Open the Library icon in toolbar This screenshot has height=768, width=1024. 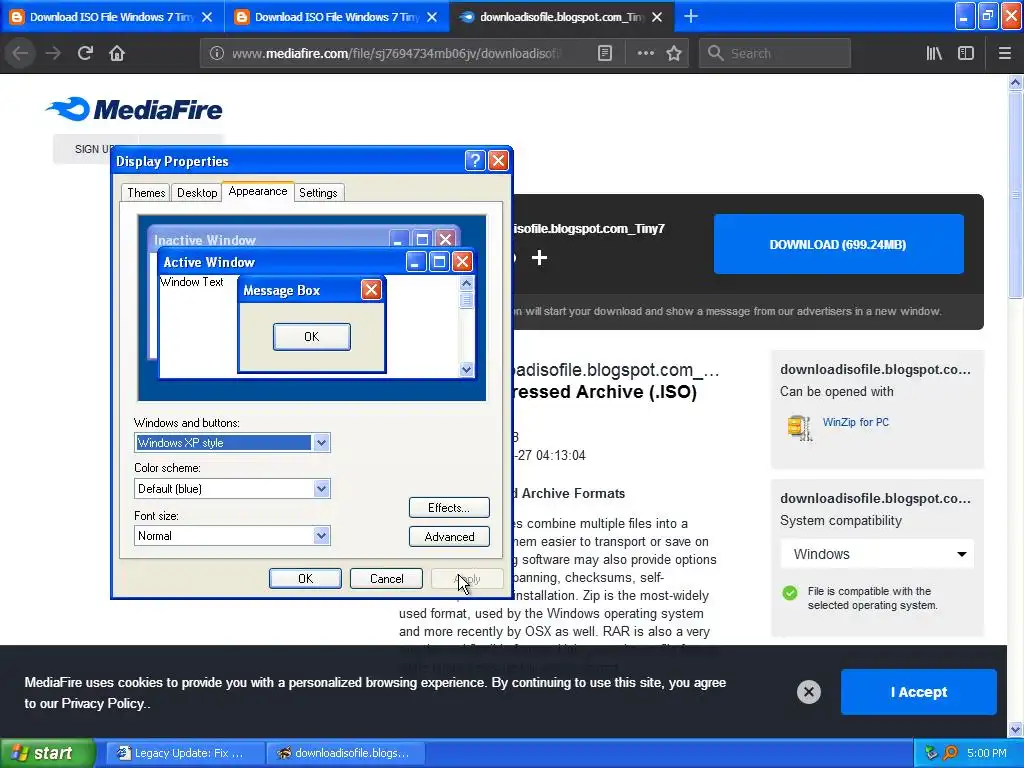pos(934,53)
